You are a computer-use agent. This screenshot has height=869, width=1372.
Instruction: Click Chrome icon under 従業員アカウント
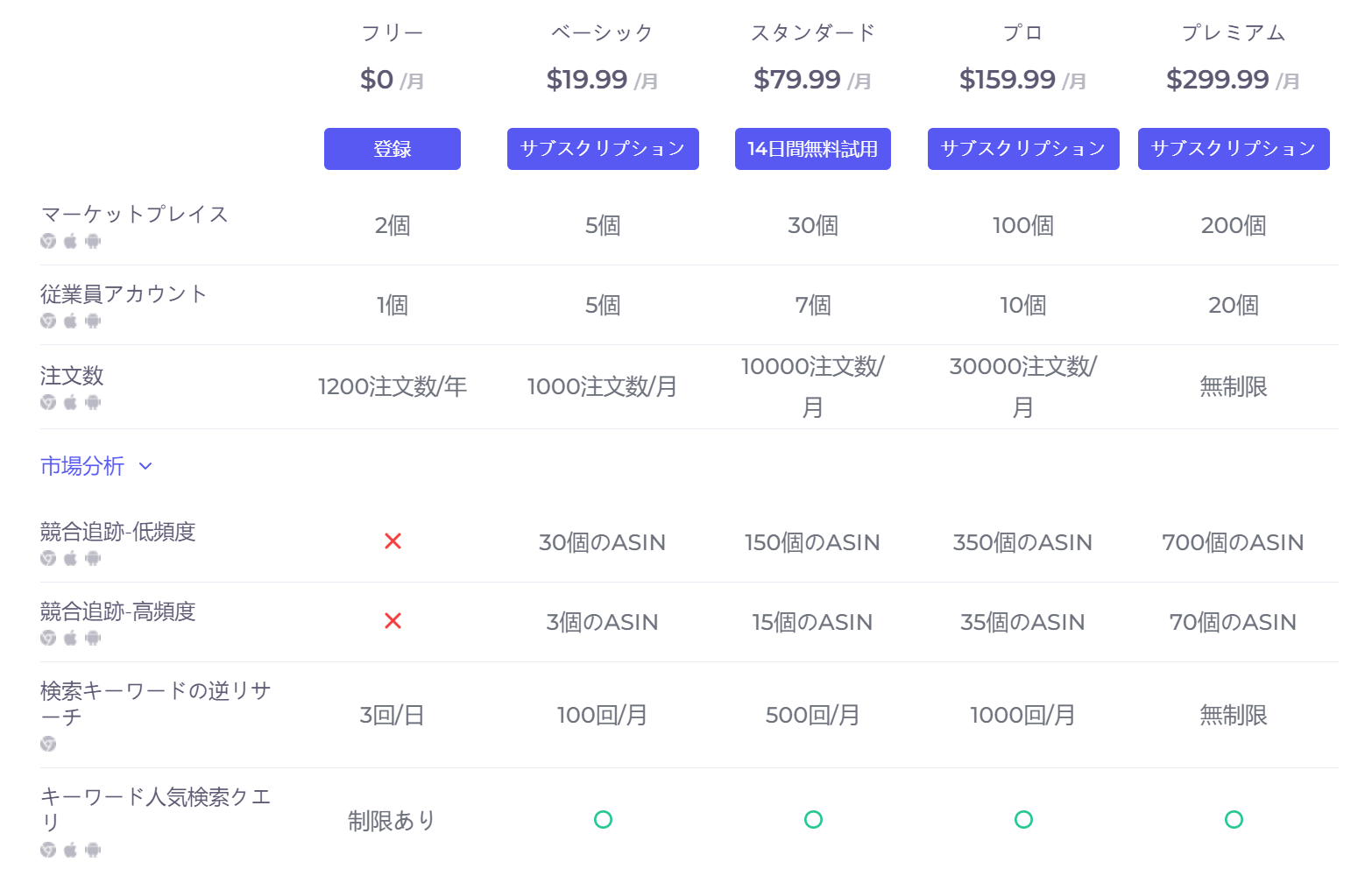pos(48,321)
